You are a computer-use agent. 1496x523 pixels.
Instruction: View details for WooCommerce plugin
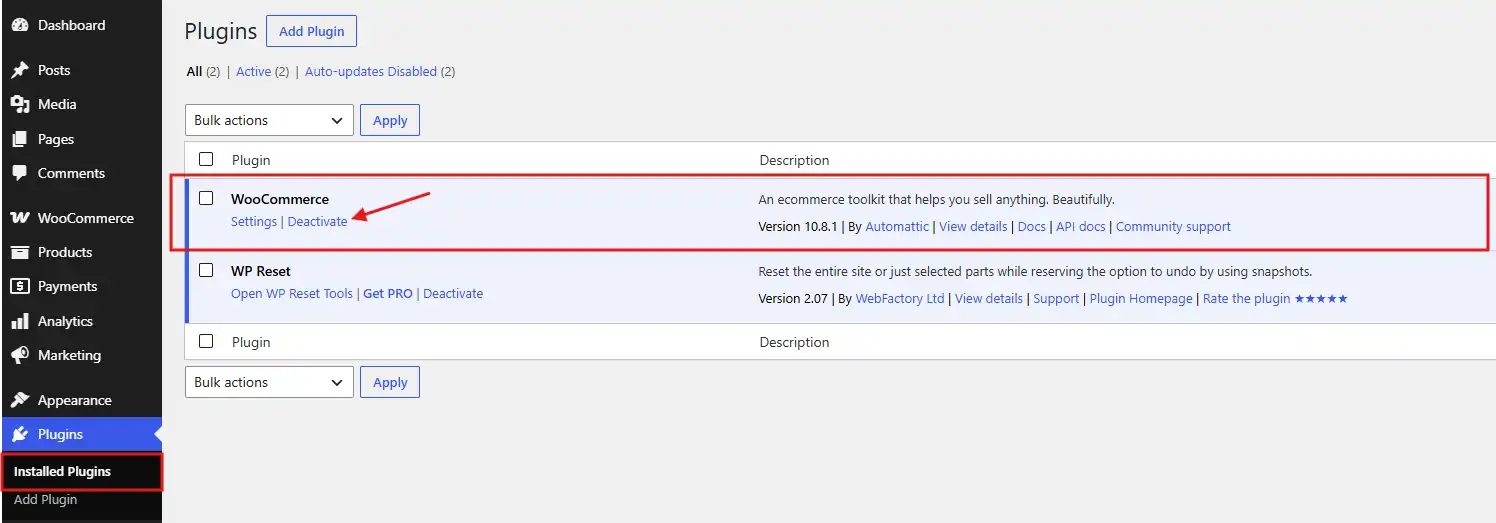(973, 227)
